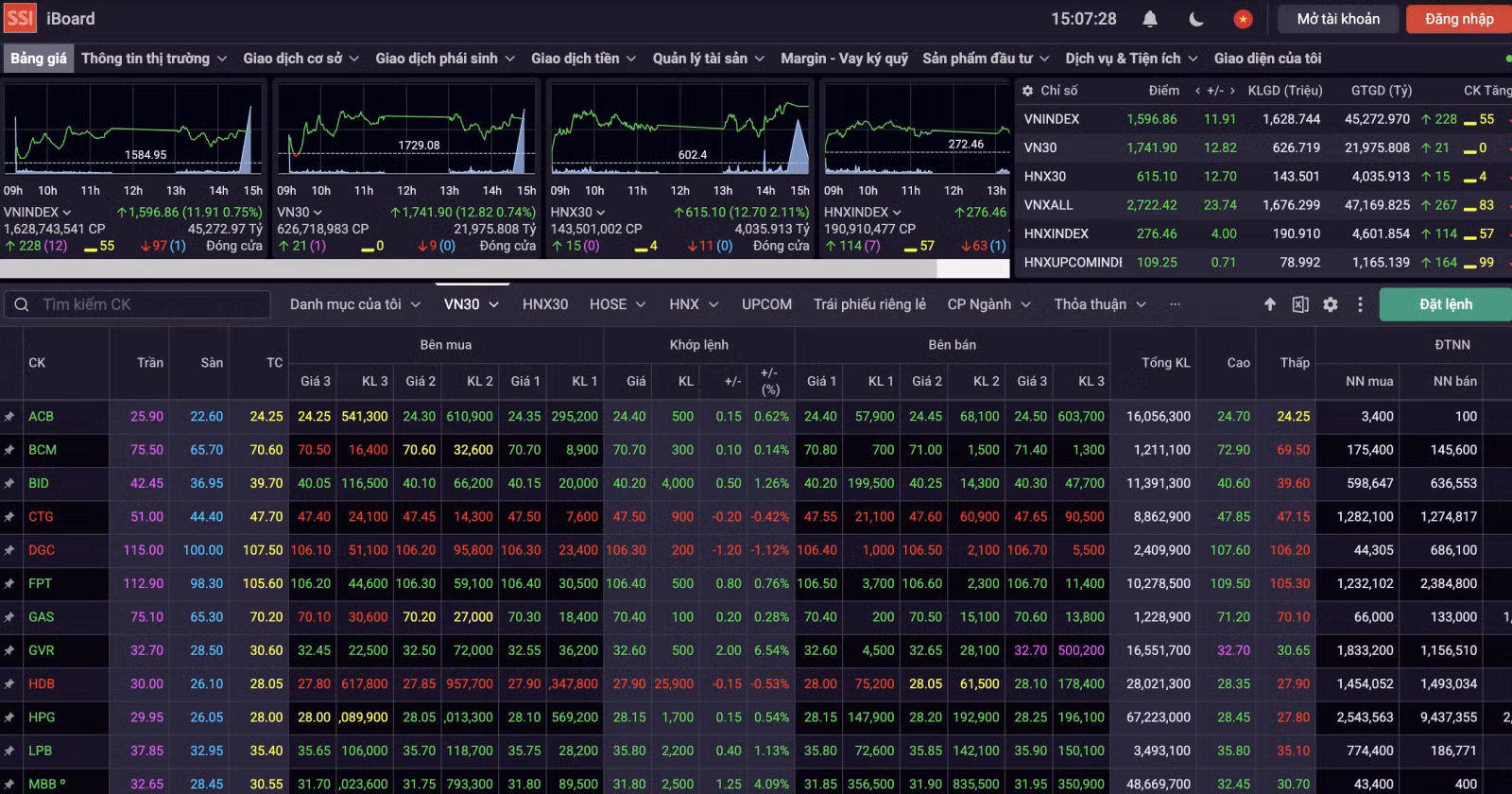Open index settings gear beside Chỉ số
1512x794 pixels.
click(1028, 91)
